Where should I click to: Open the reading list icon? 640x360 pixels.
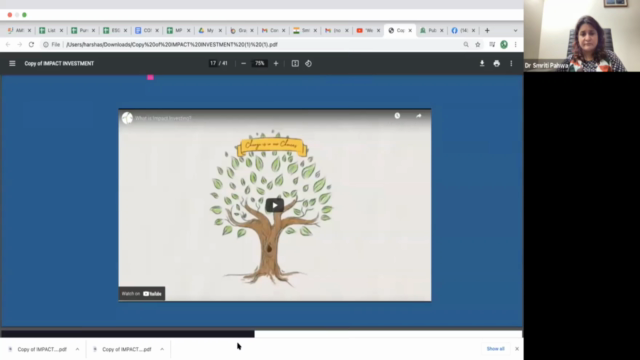coord(492,44)
